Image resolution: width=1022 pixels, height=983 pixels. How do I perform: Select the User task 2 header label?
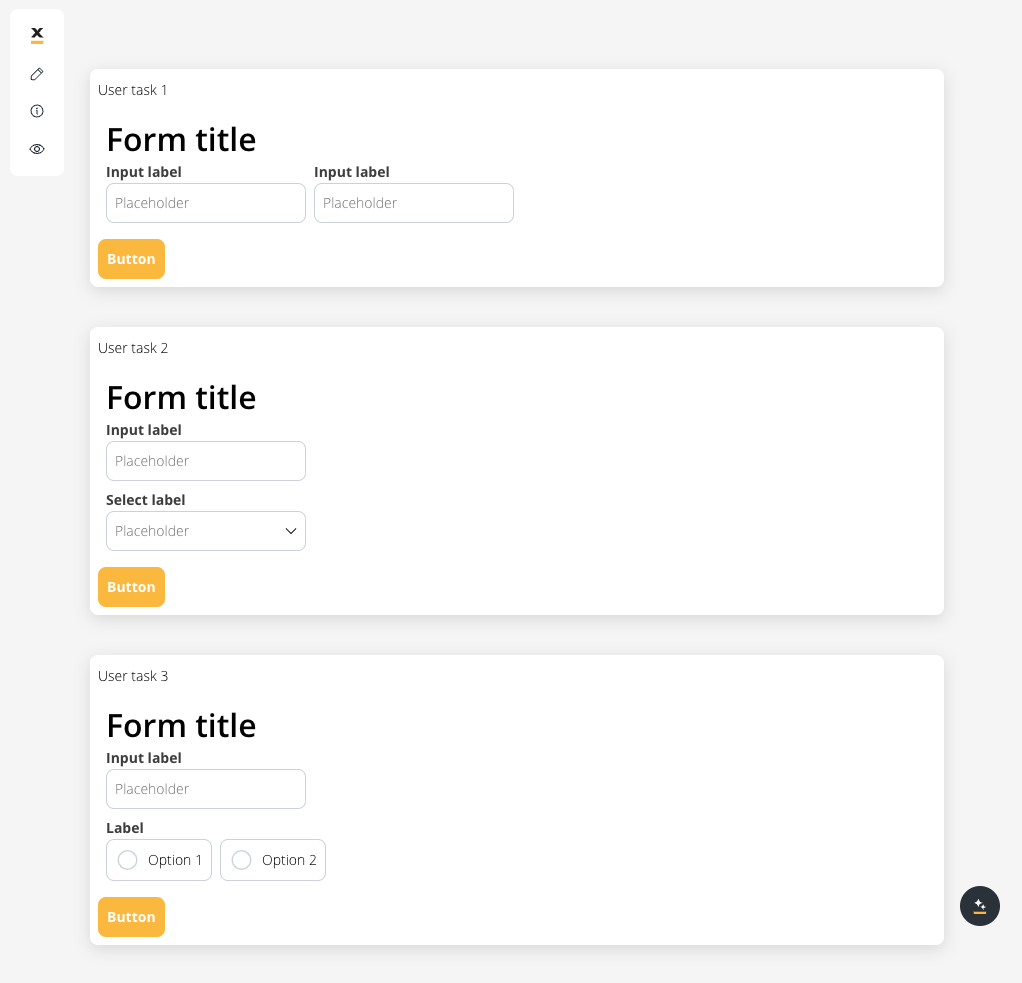pyautogui.click(x=133, y=348)
